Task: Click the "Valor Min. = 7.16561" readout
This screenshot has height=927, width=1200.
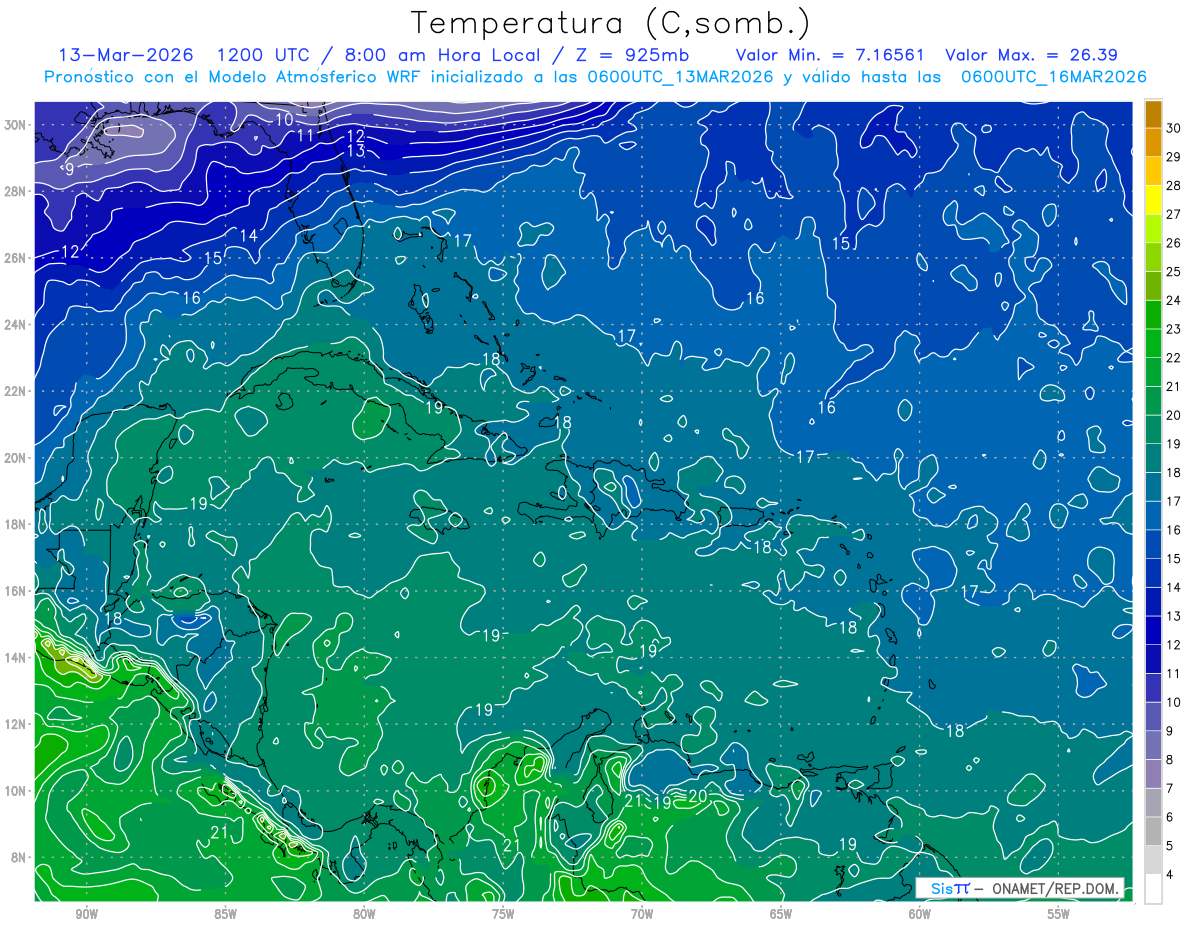Action: [830, 55]
